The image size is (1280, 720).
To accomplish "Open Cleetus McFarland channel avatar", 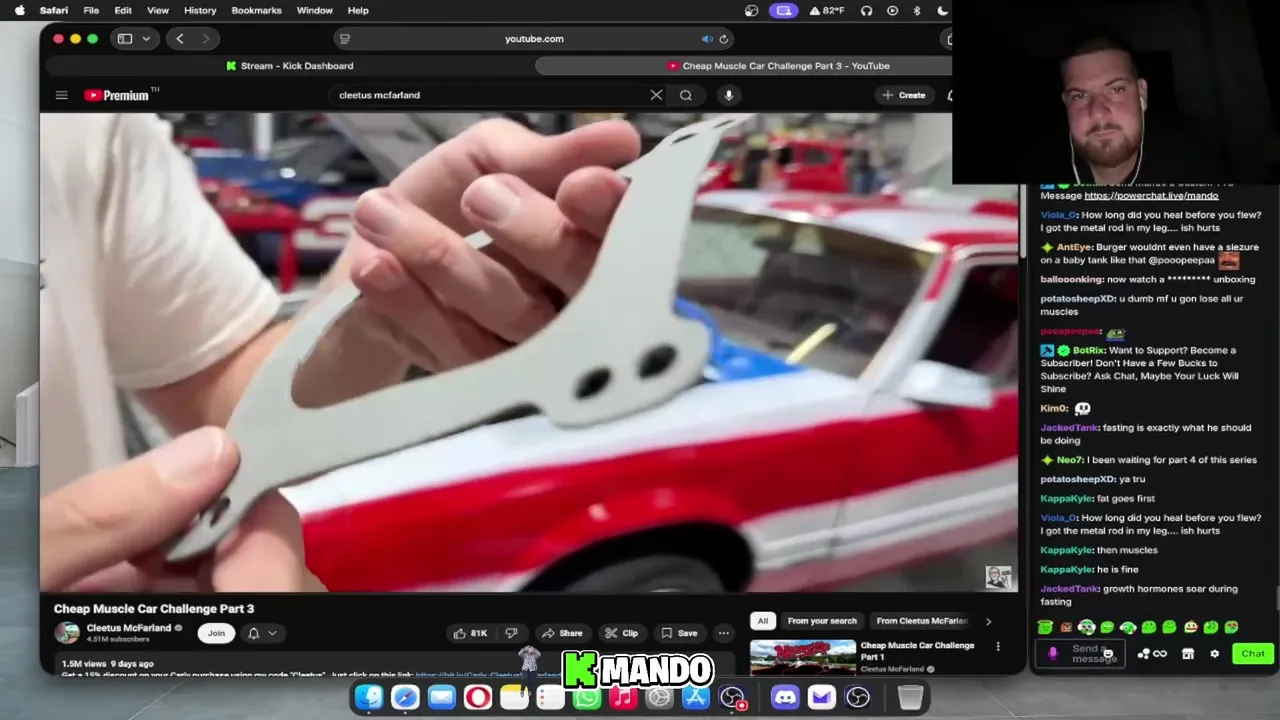I will pyautogui.click(x=67, y=632).
